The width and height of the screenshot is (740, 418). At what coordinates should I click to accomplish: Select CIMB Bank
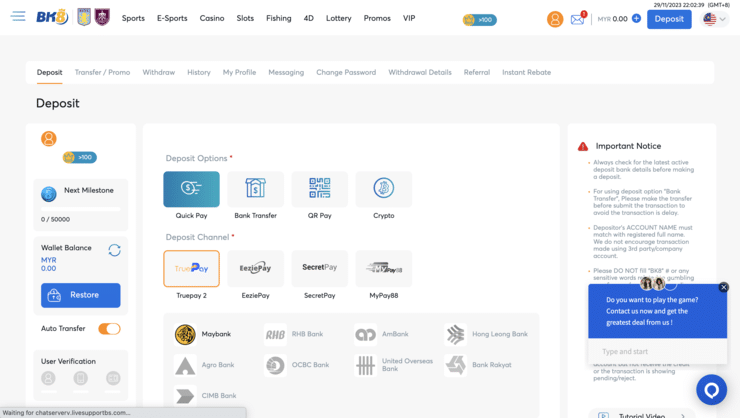(x=205, y=396)
